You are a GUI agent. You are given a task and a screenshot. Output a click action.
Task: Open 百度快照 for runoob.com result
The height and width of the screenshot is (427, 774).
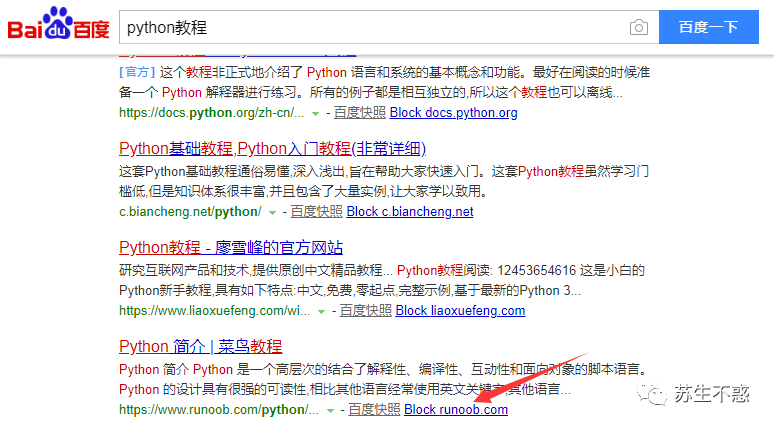click(x=375, y=410)
